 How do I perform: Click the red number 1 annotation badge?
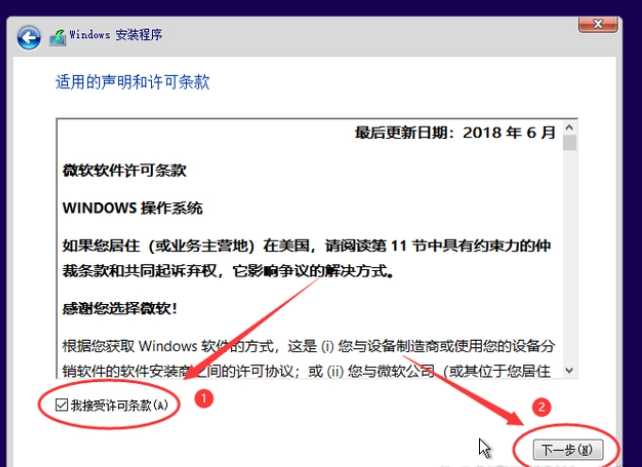pos(202,399)
